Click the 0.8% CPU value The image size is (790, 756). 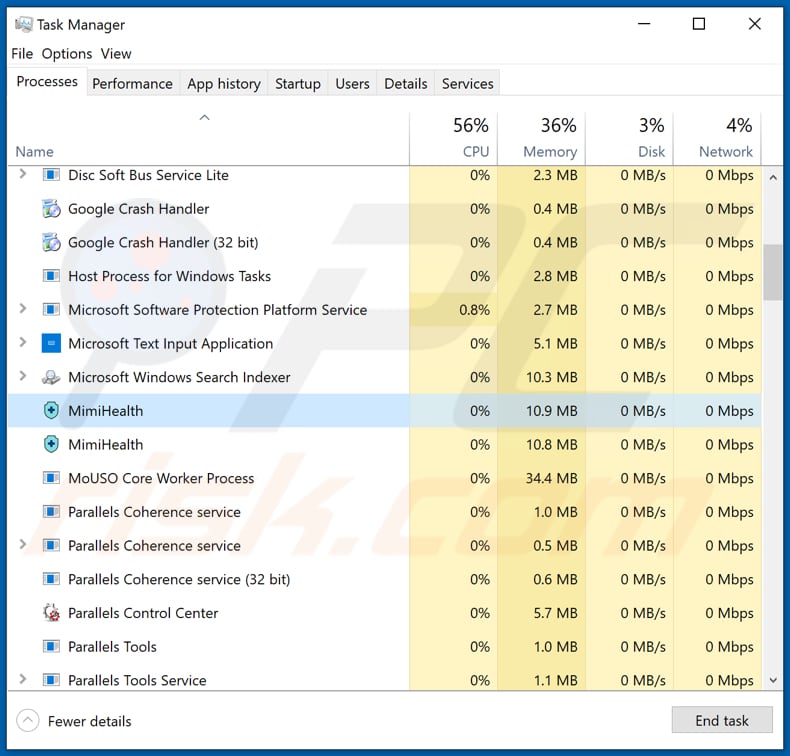pyautogui.click(x=474, y=310)
